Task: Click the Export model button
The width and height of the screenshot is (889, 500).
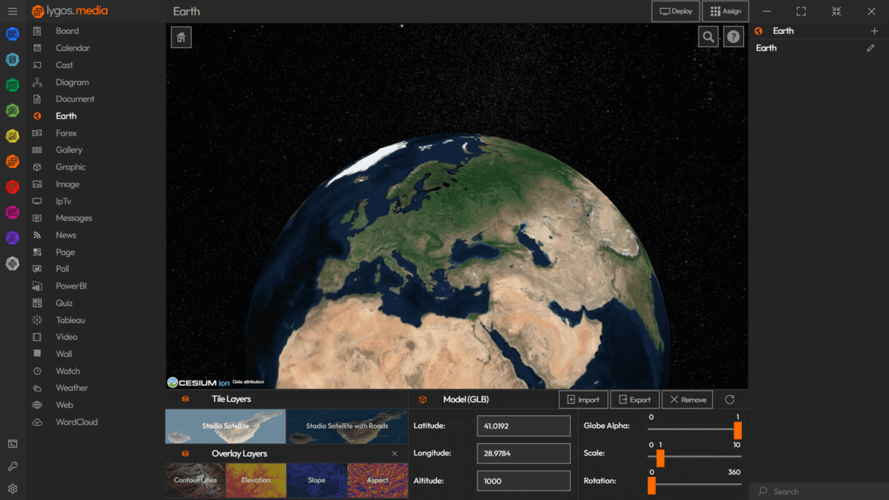Action: (x=634, y=400)
